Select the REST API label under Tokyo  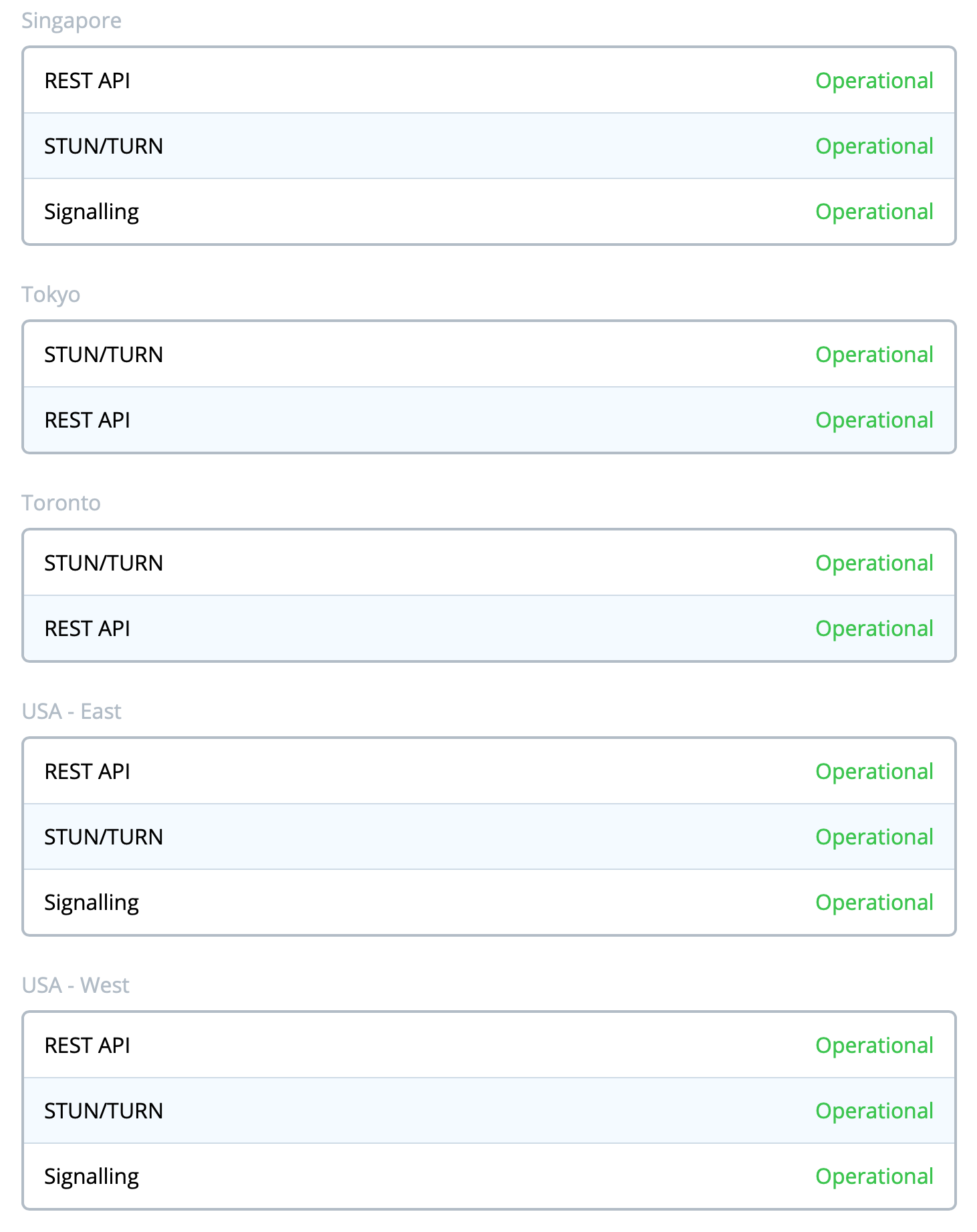[x=87, y=420]
